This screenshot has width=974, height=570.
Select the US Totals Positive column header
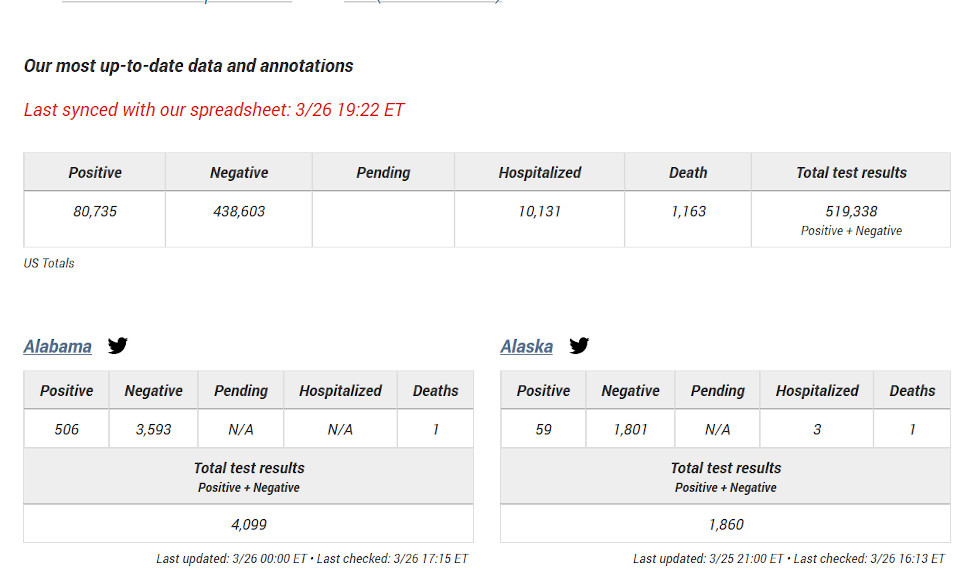point(95,173)
